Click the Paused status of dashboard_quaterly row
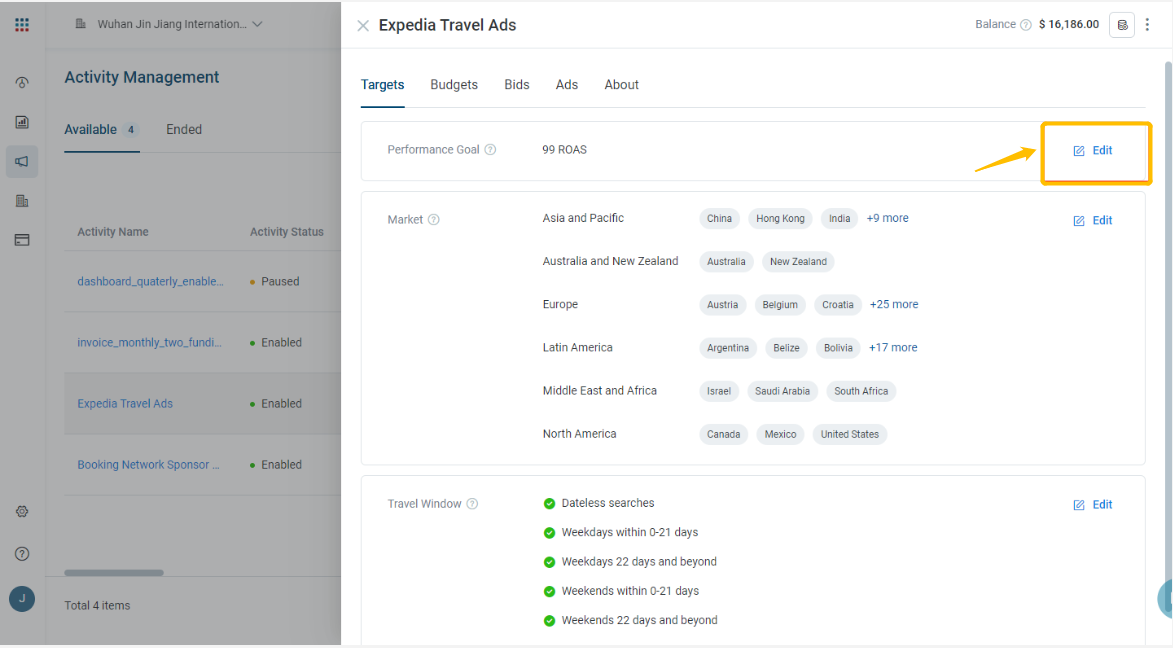The image size is (1173, 648). [x=275, y=281]
